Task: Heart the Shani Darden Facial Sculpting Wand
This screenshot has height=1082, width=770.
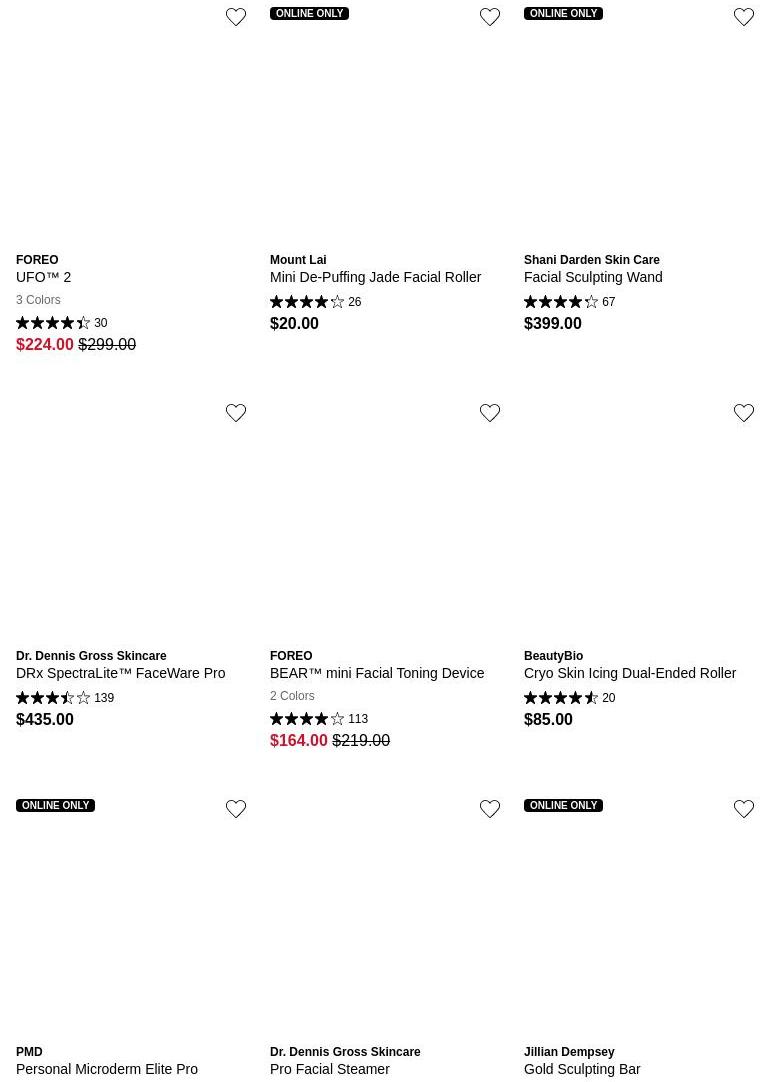Action: pyautogui.click(x=744, y=17)
